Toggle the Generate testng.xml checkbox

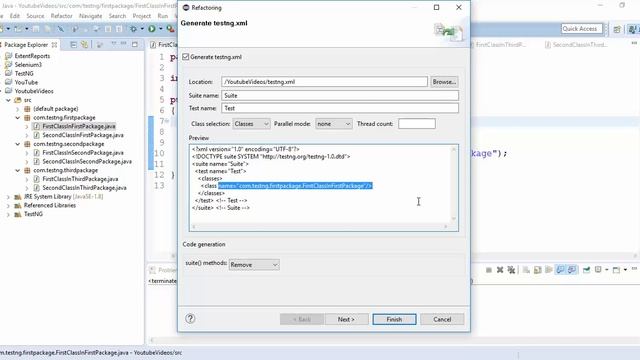[x=186, y=57]
